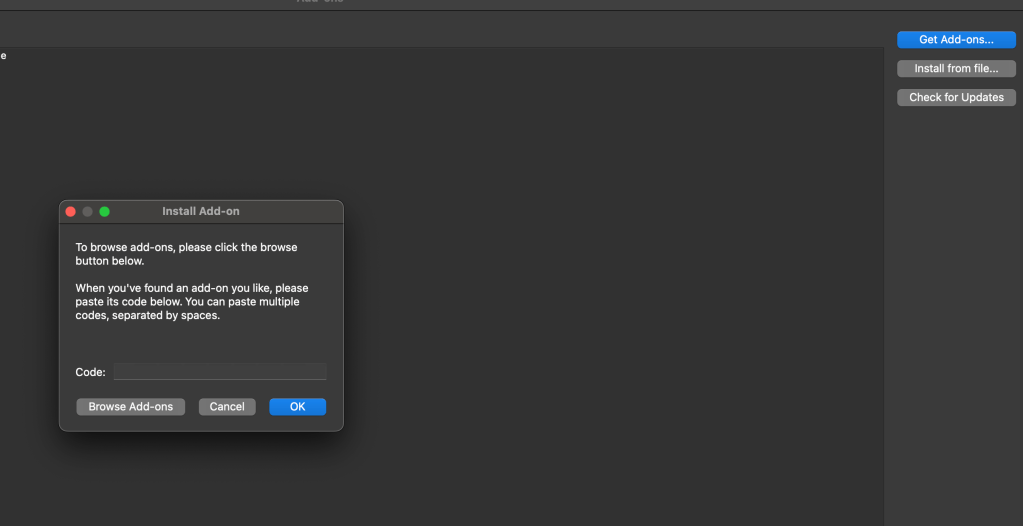
Task: Click the green zoom window button
Action: (104, 212)
